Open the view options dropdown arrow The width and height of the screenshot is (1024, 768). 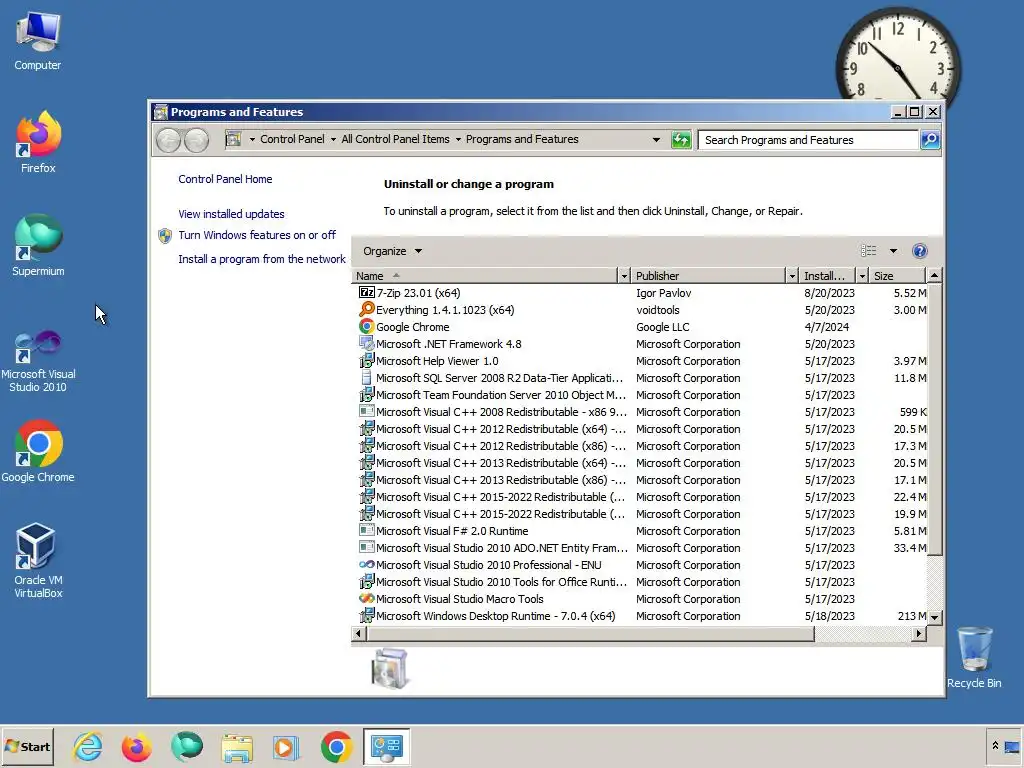pos(893,251)
